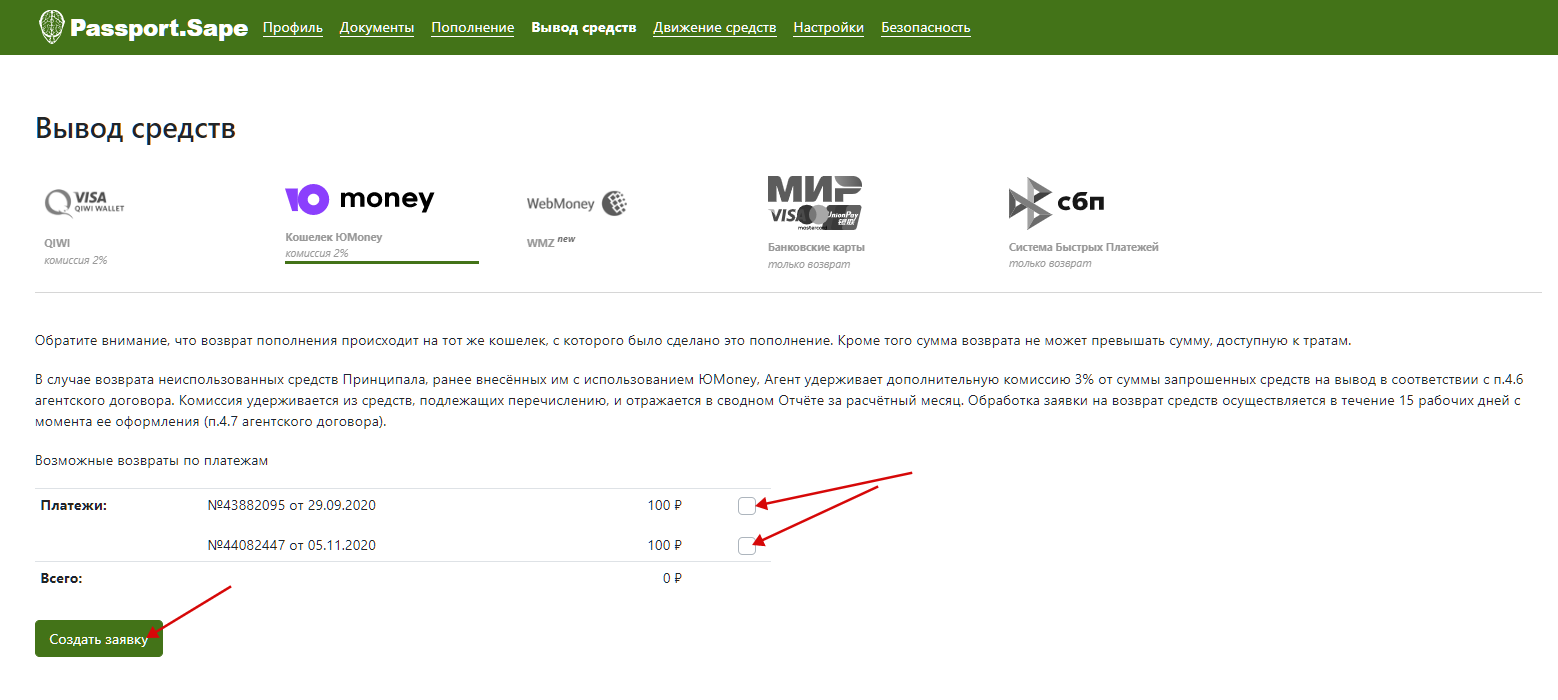Screen dimensions: 1558x700
Task: Click the Возможные возвраты по платежам text
Action: [152, 461]
